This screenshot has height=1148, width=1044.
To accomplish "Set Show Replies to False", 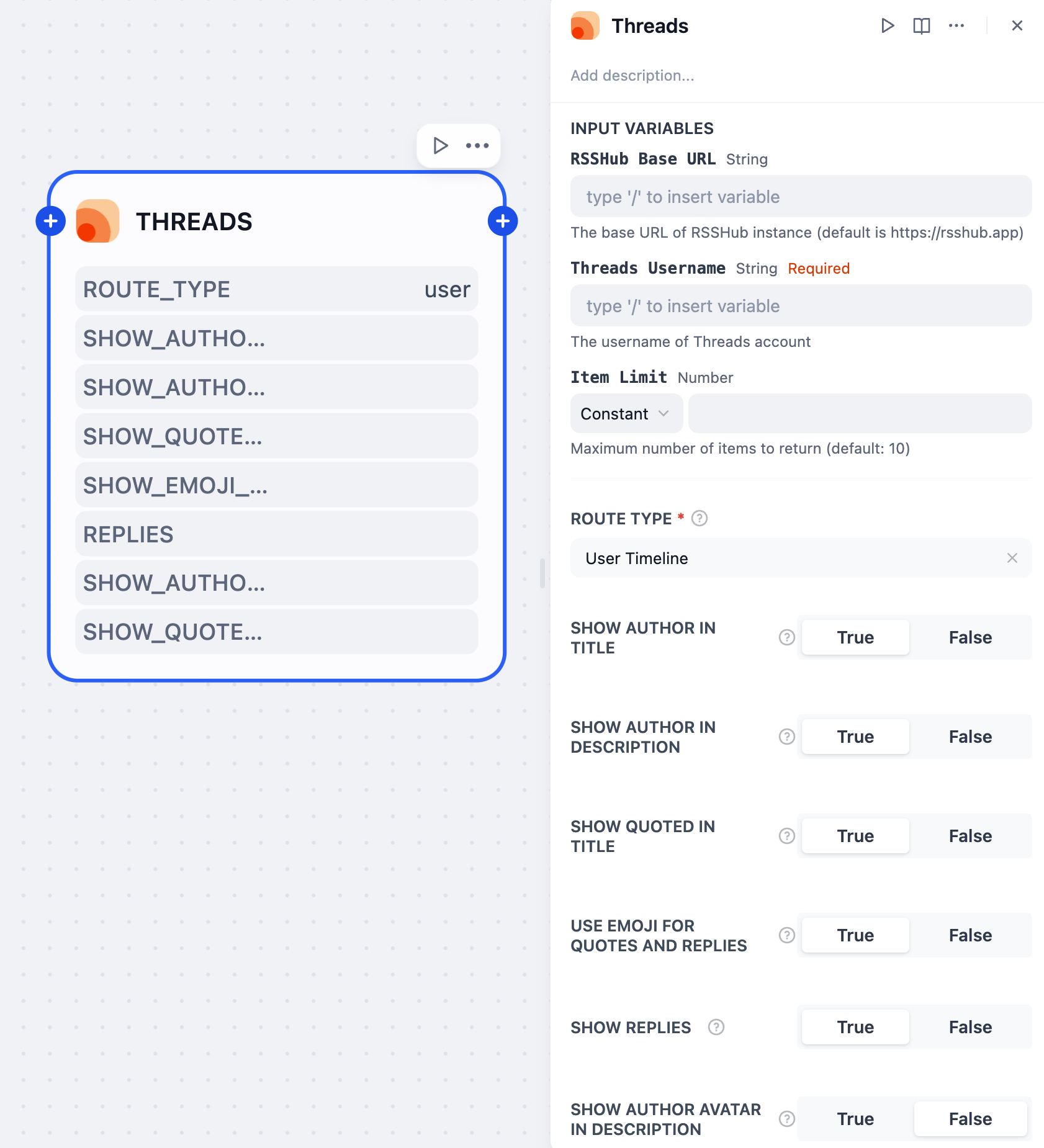I will click(970, 1027).
